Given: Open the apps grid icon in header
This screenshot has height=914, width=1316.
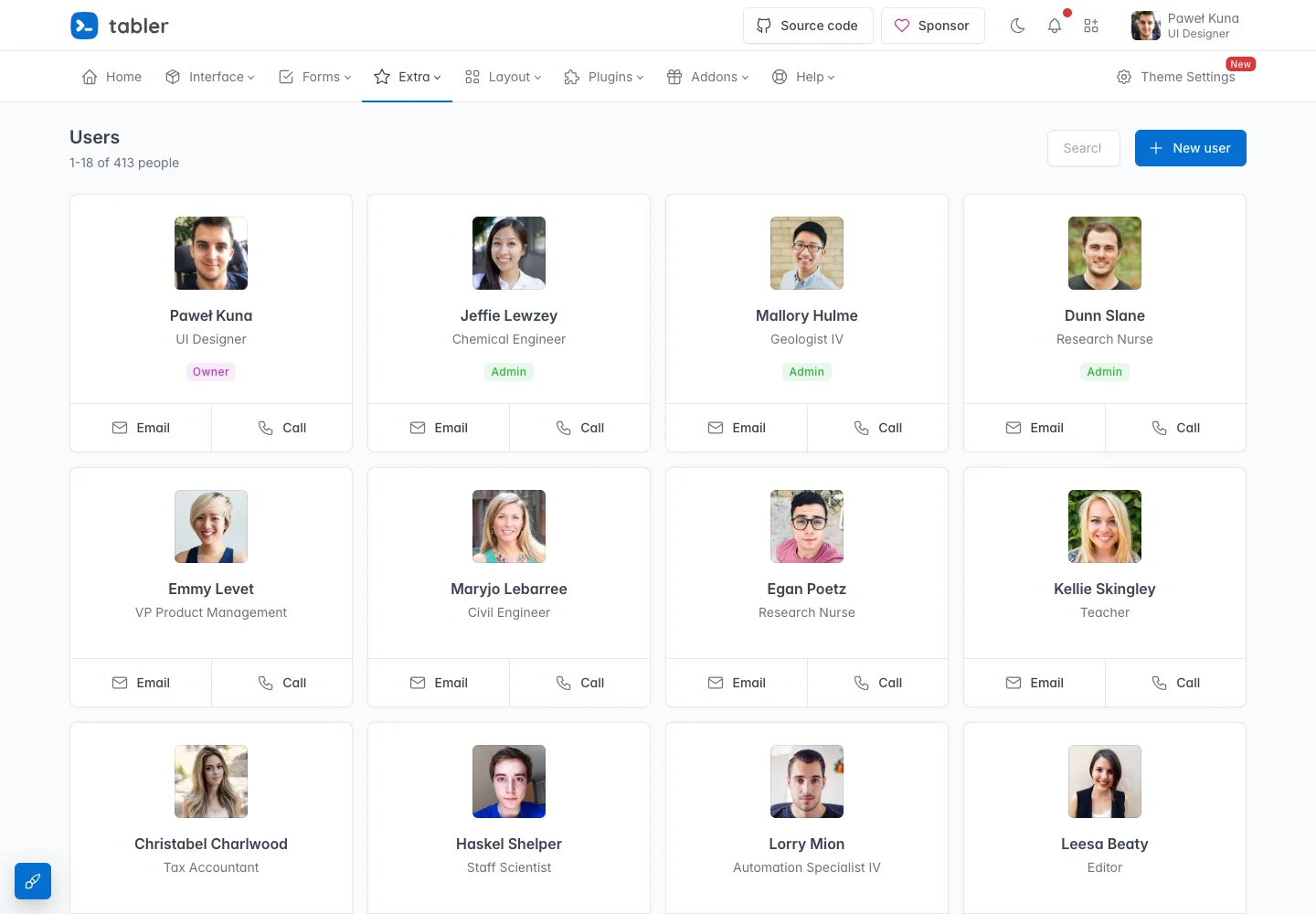Looking at the screenshot, I should click(1091, 26).
